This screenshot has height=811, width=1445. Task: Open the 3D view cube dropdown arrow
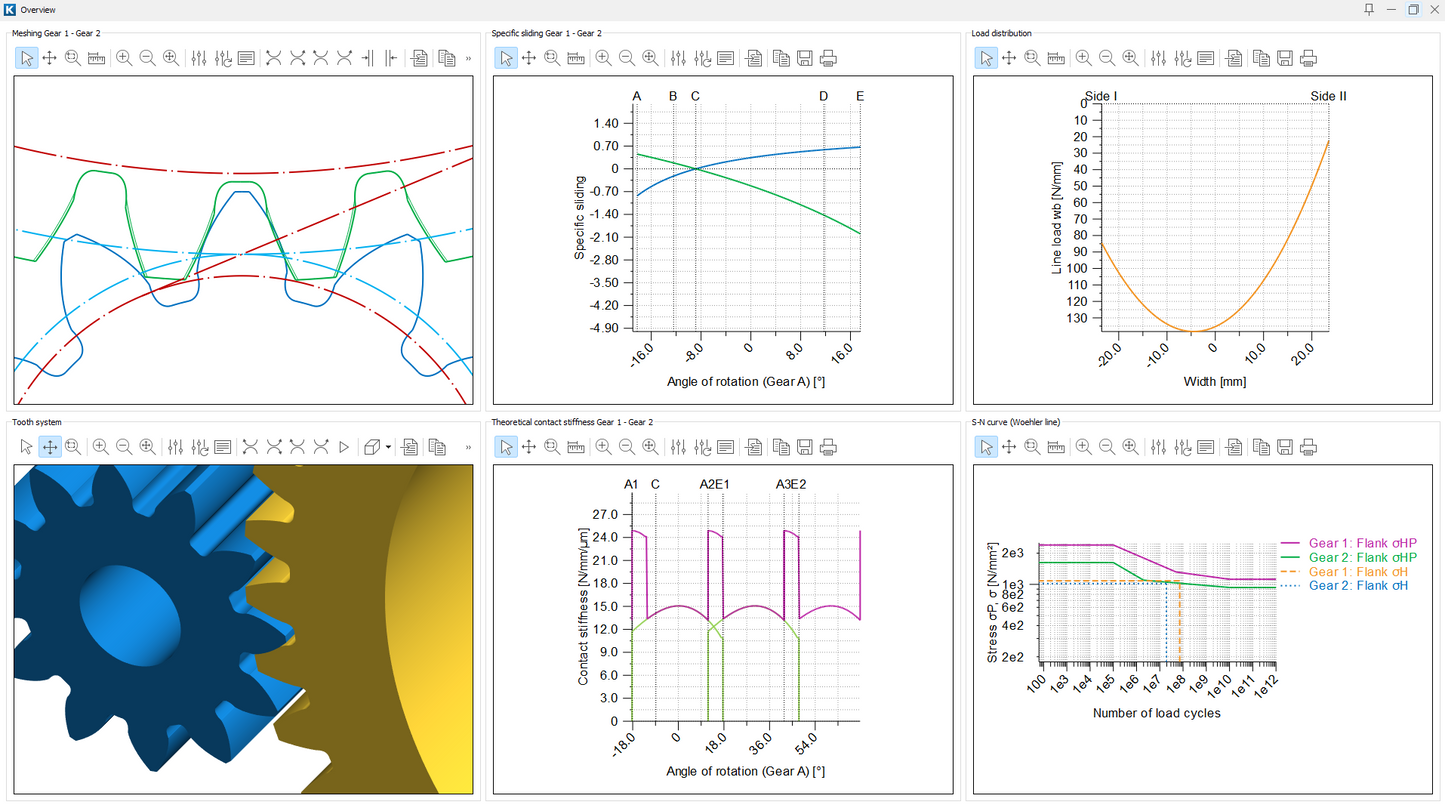388,447
